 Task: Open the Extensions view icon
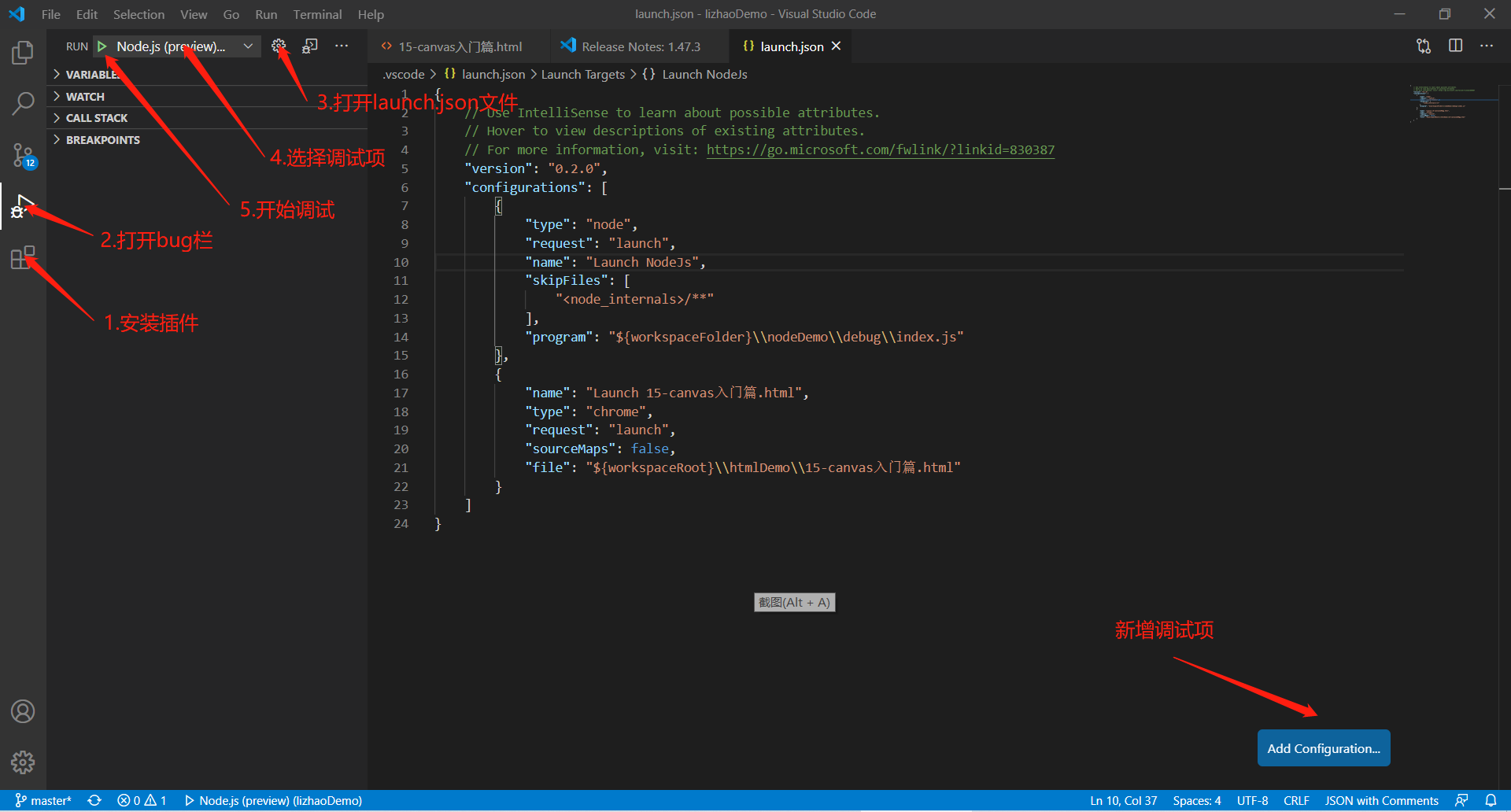click(x=23, y=257)
